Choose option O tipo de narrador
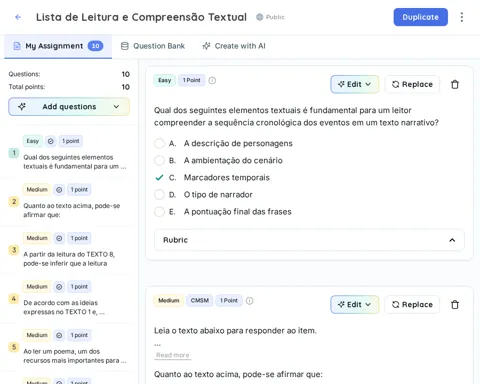 tap(159, 194)
